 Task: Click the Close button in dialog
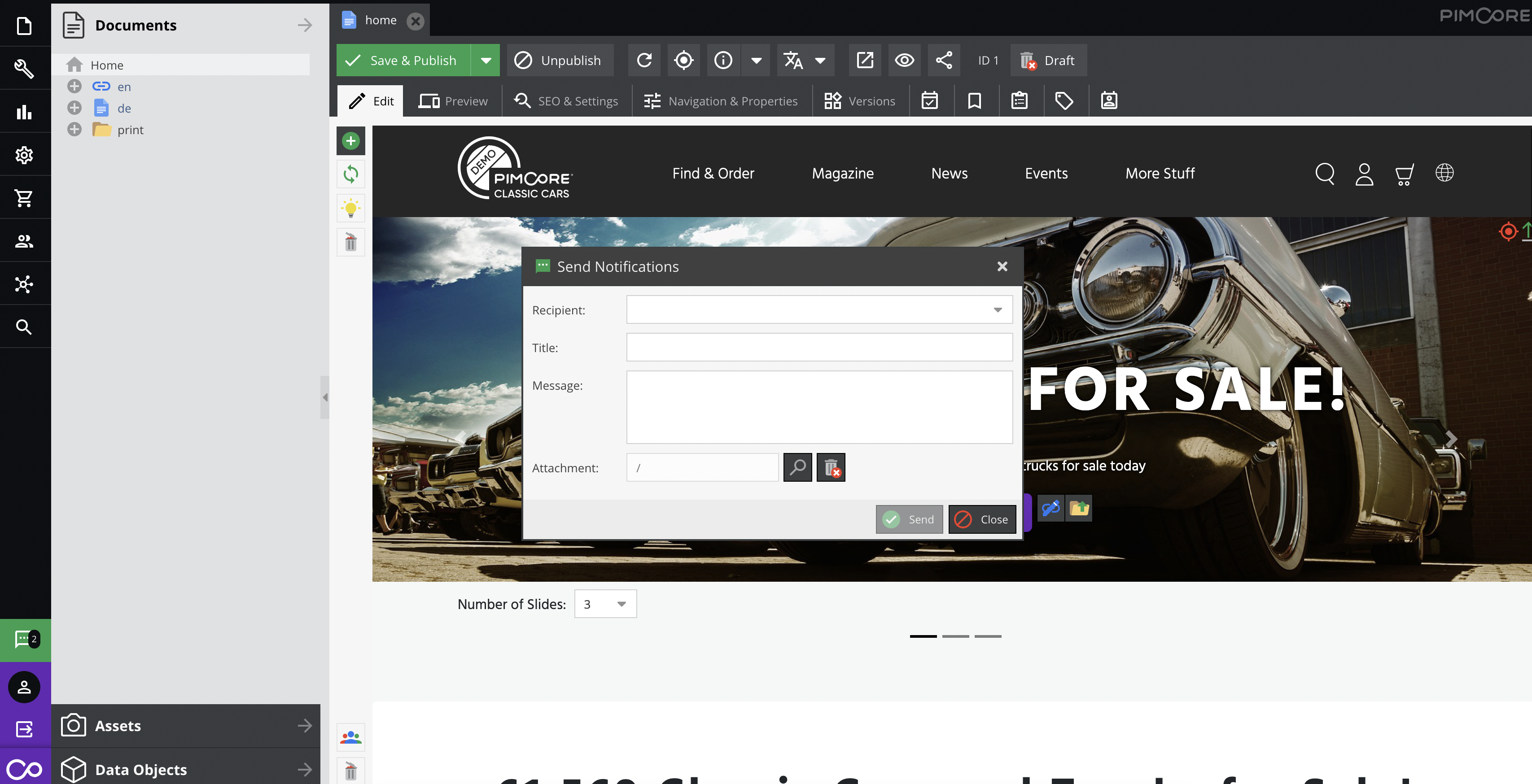[982, 519]
